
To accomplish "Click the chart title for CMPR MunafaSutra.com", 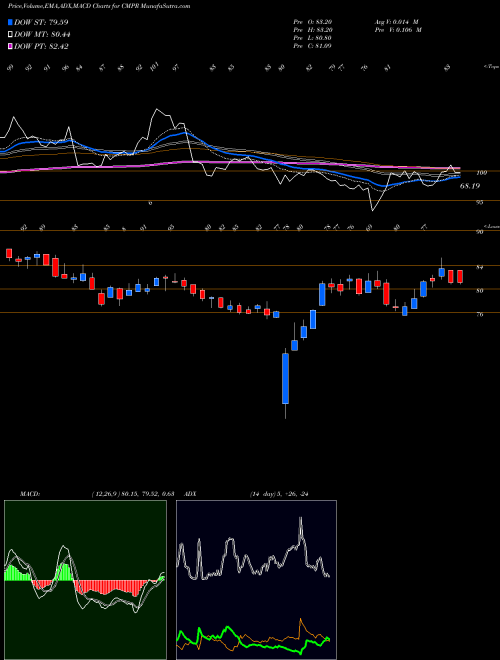I will (99, 6).
